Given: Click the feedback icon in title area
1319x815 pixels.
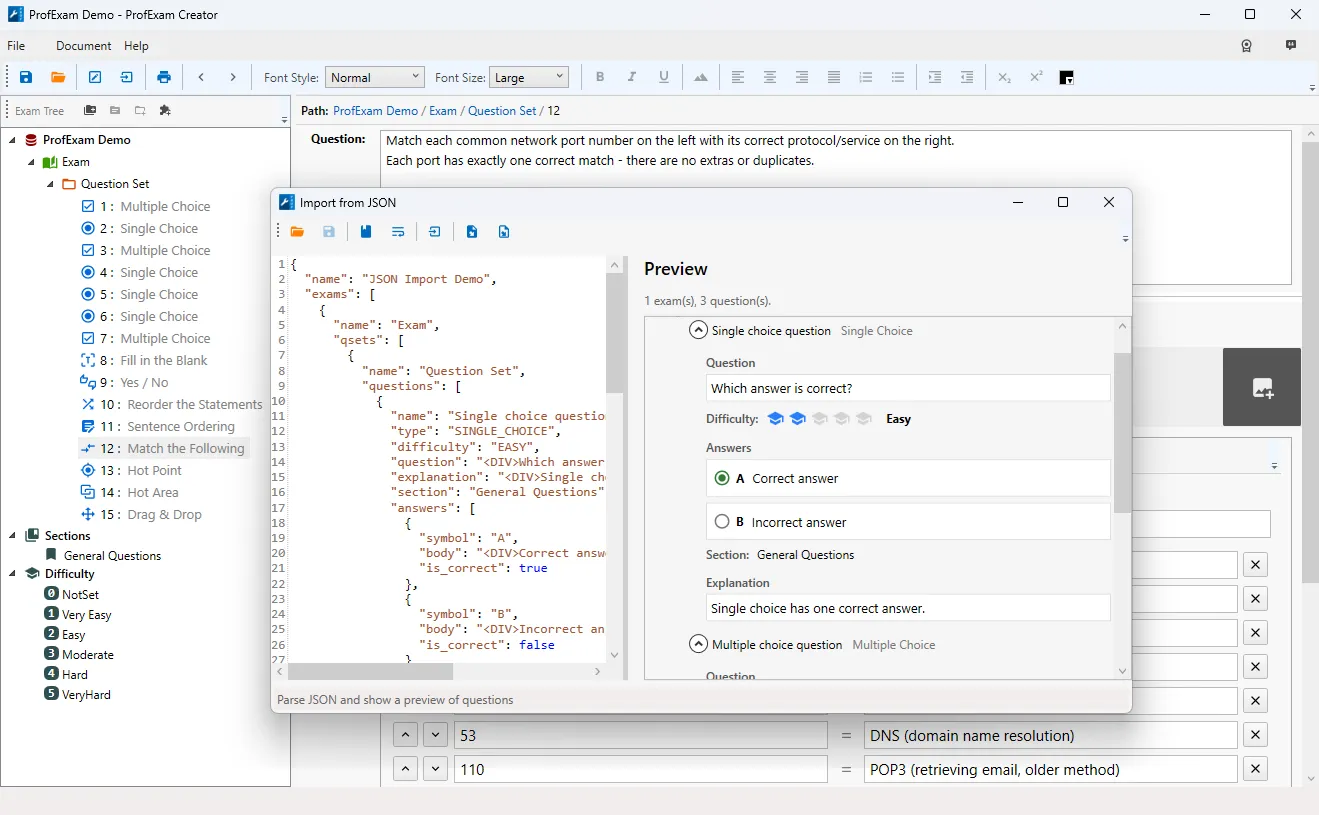Looking at the screenshot, I should click(1291, 46).
